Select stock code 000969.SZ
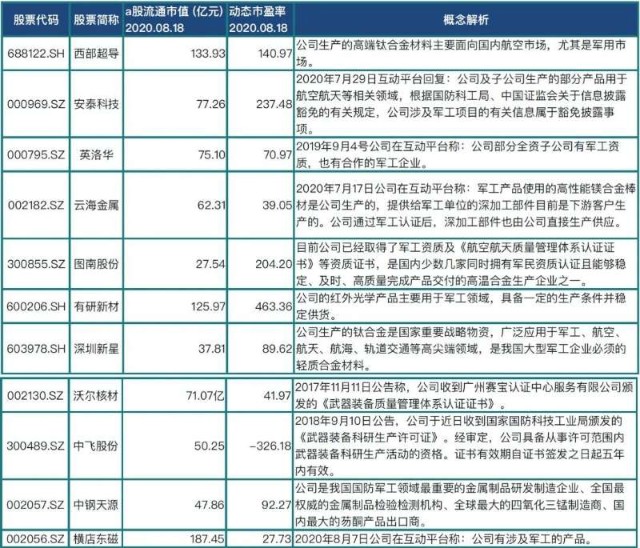 click(36, 104)
